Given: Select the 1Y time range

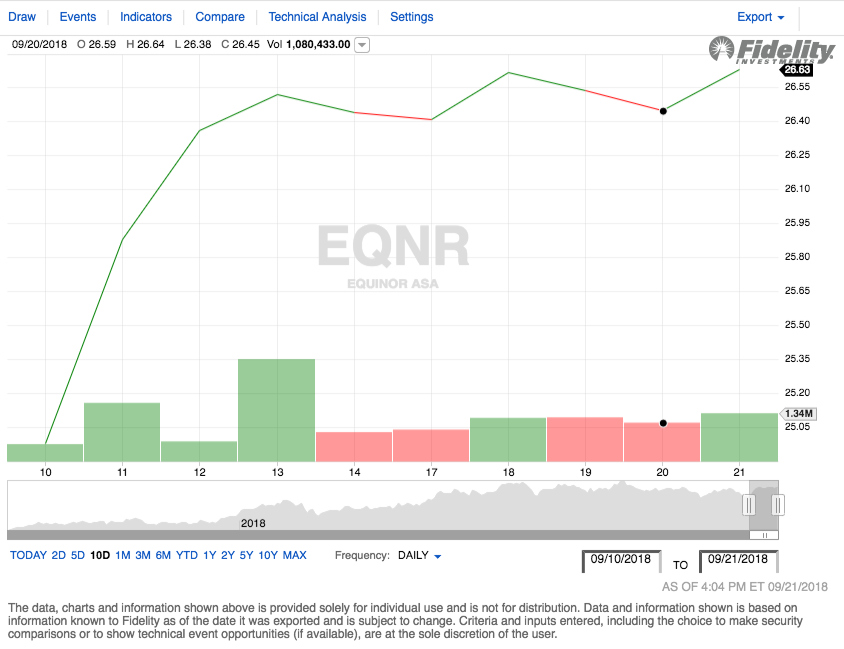Looking at the screenshot, I should click(x=209, y=555).
